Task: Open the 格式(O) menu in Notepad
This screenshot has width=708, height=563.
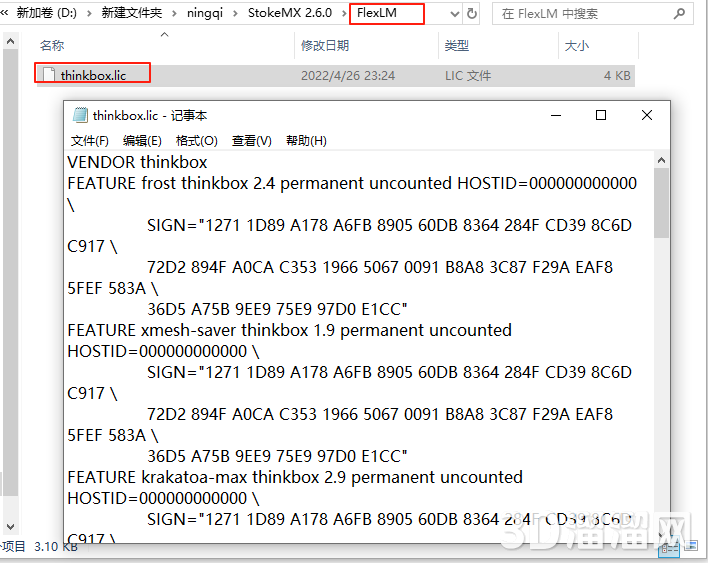Action: (x=196, y=141)
